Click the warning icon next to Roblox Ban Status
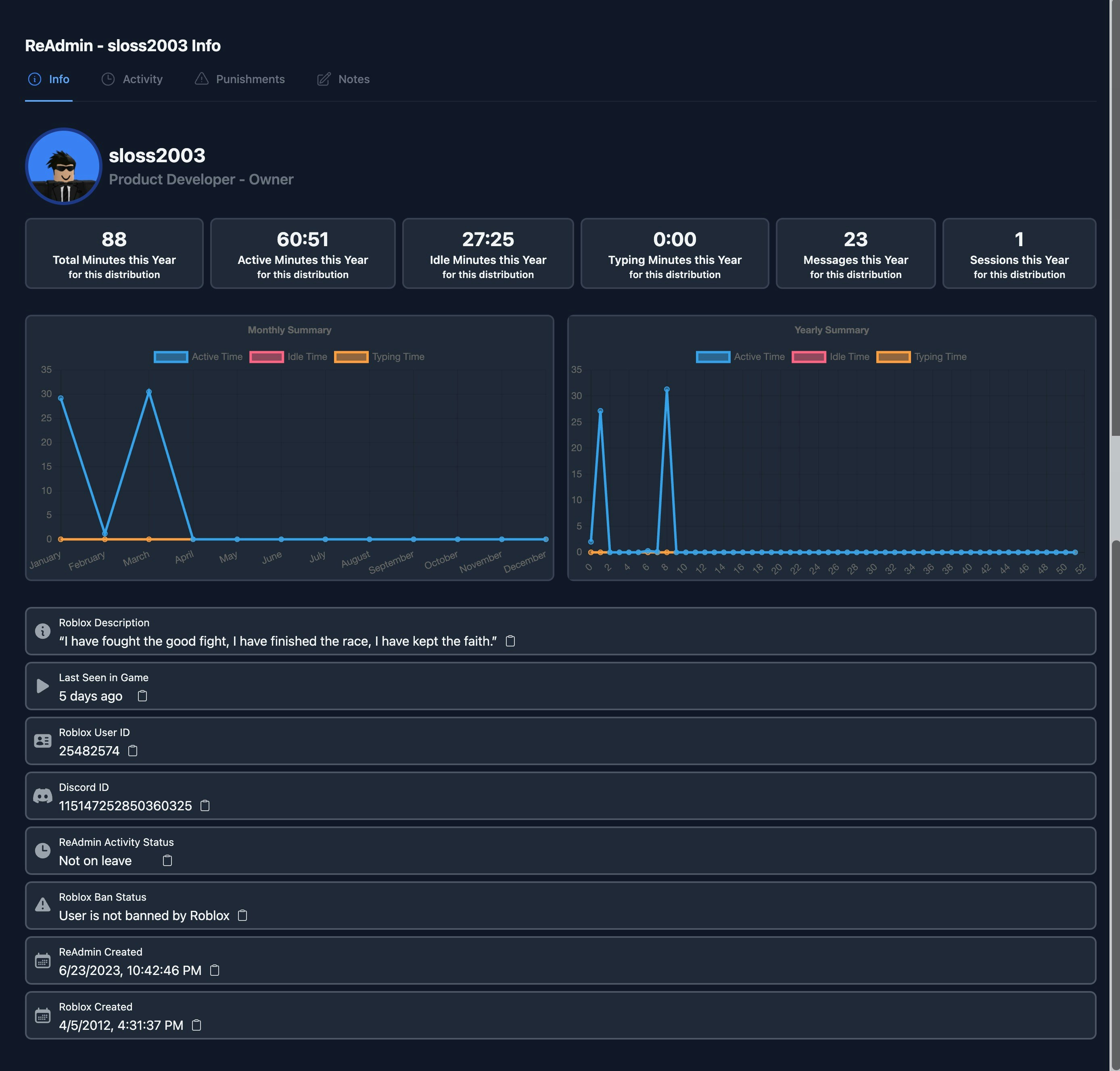 (43, 905)
